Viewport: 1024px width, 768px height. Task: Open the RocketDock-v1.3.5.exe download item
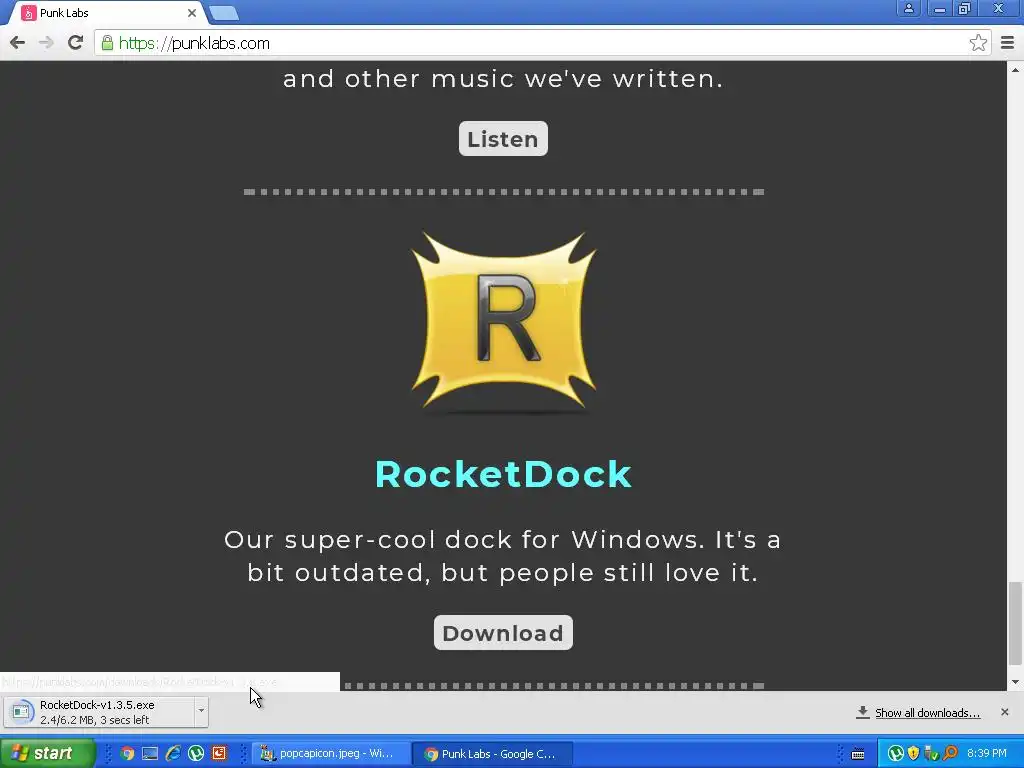[x=98, y=712]
